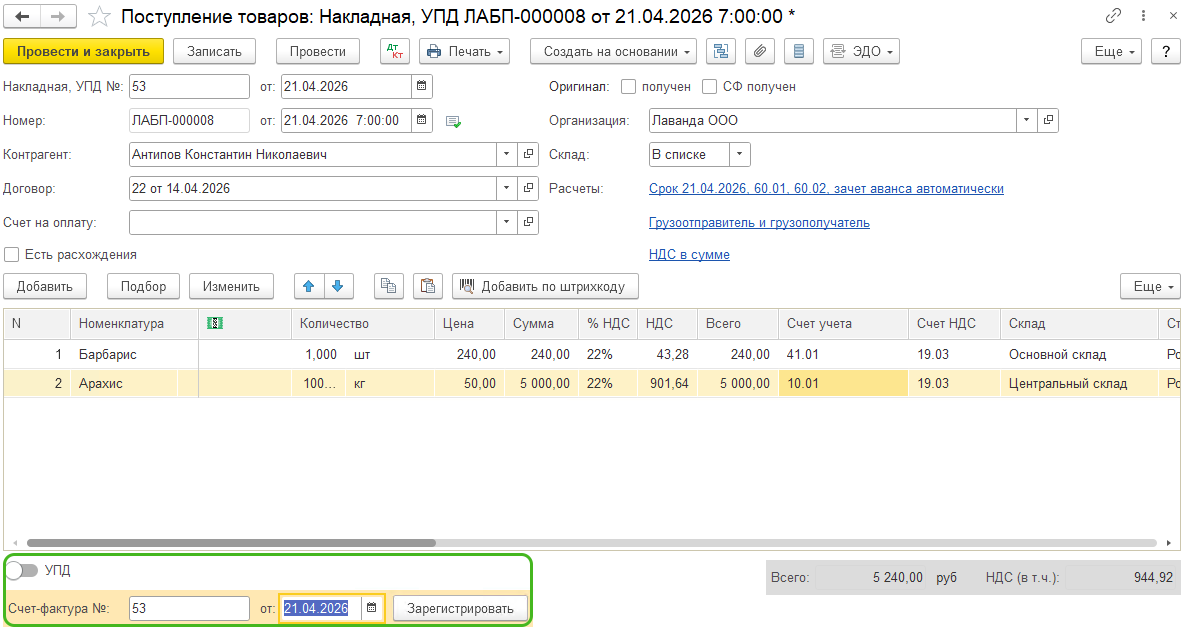Expand the Договор dropdown list
1185x630 pixels.
pyautogui.click(x=506, y=188)
